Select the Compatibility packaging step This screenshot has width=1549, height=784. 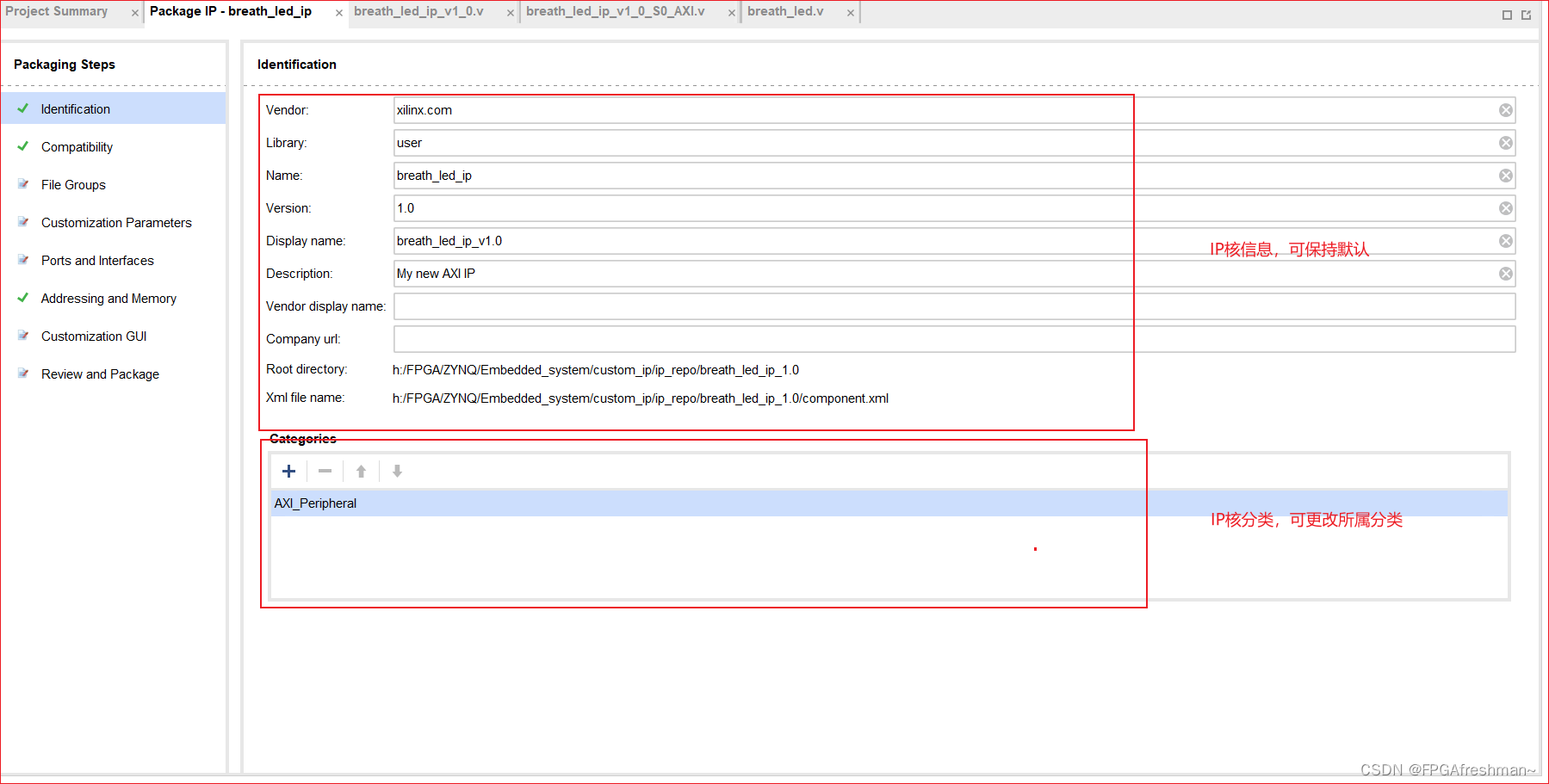pos(77,146)
